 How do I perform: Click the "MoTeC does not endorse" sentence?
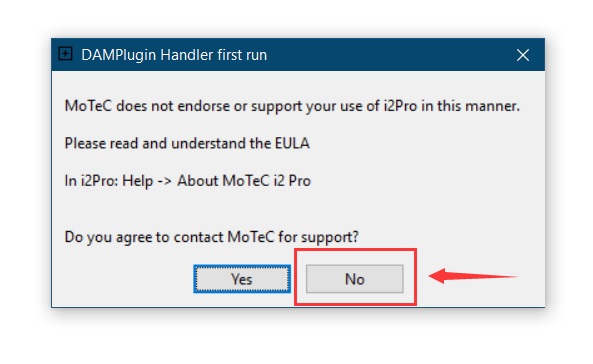click(292, 106)
